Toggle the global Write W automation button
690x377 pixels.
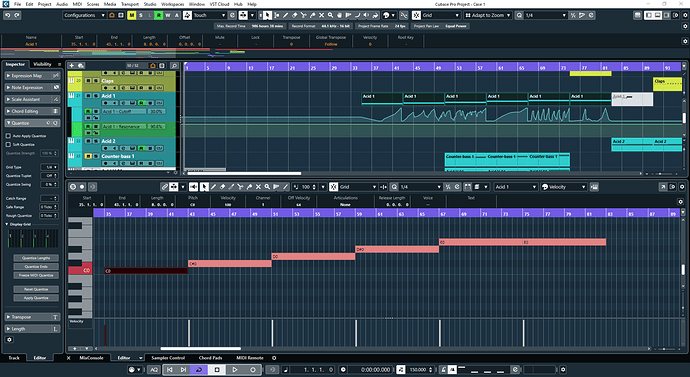168,15
